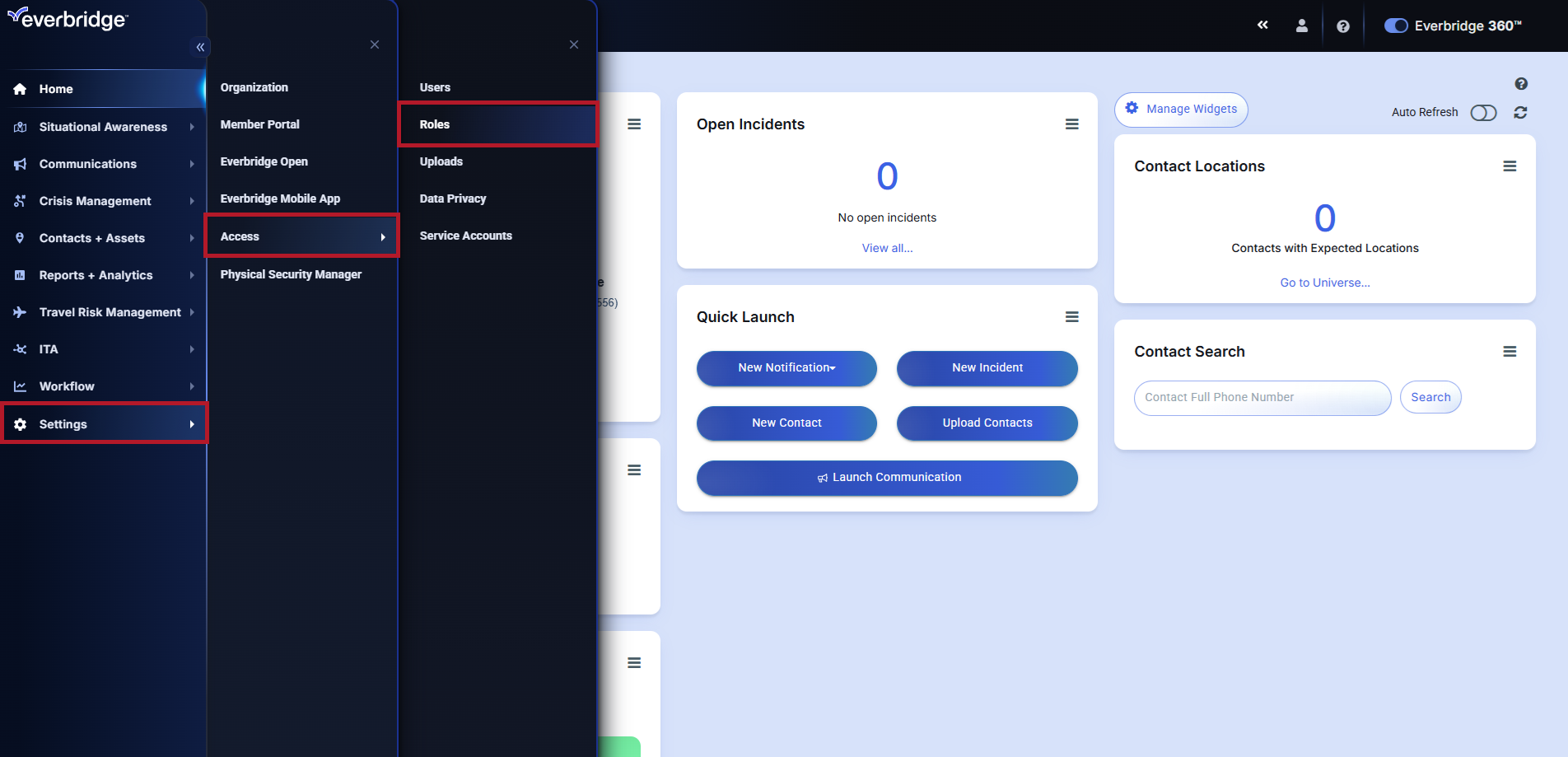Select Service Accounts in the submenu

465,236
